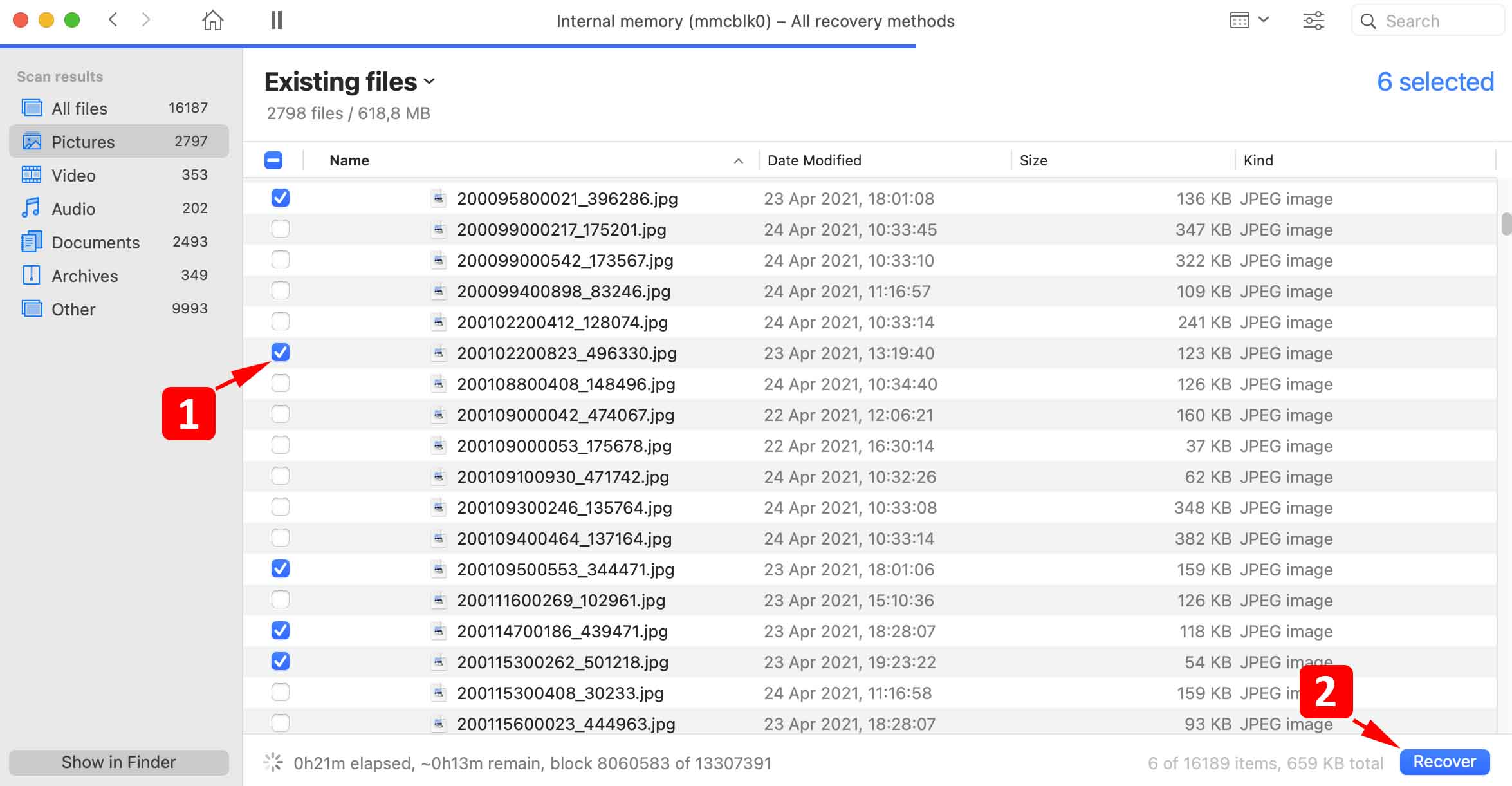Click the Documents sidebar icon
Screen dimensions: 1512x786
(32, 241)
